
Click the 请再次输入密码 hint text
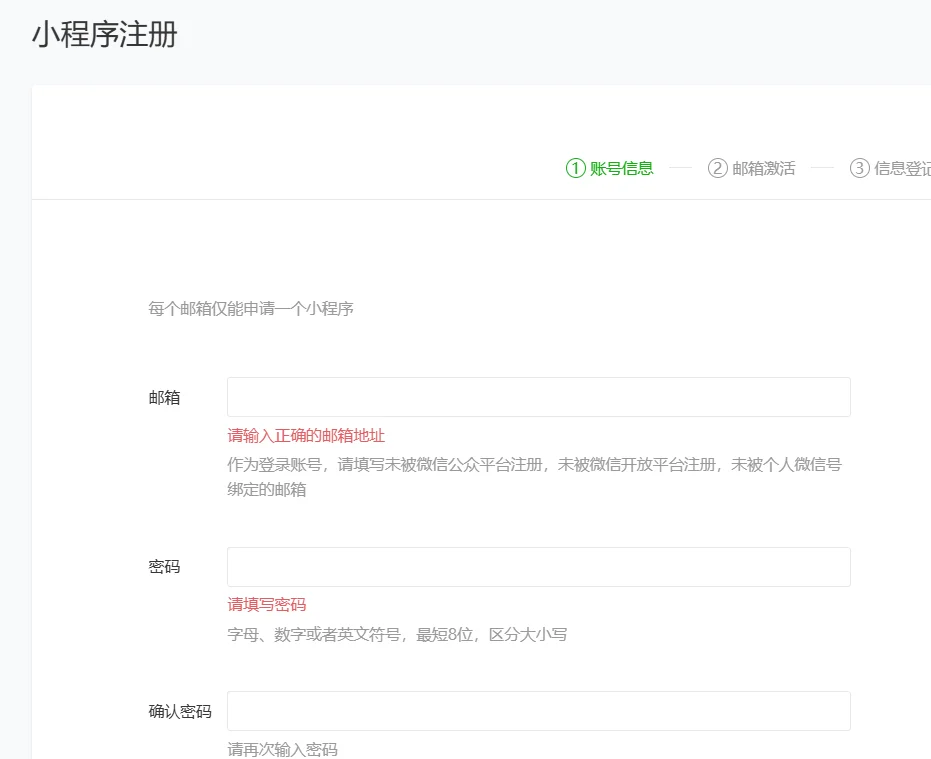pos(283,746)
